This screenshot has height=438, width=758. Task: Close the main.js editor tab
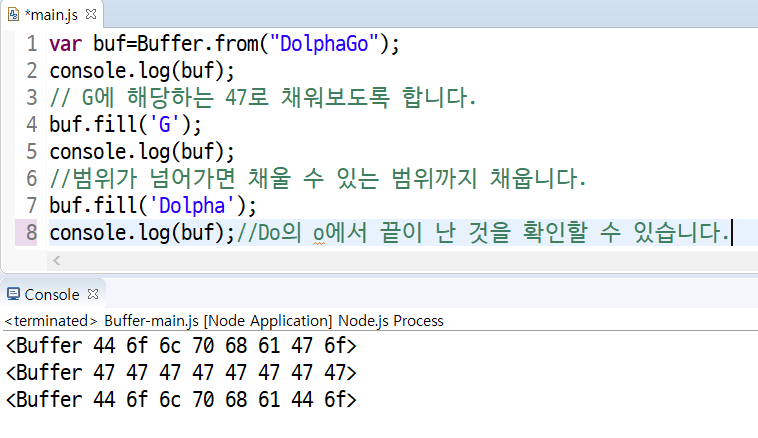click(x=91, y=15)
